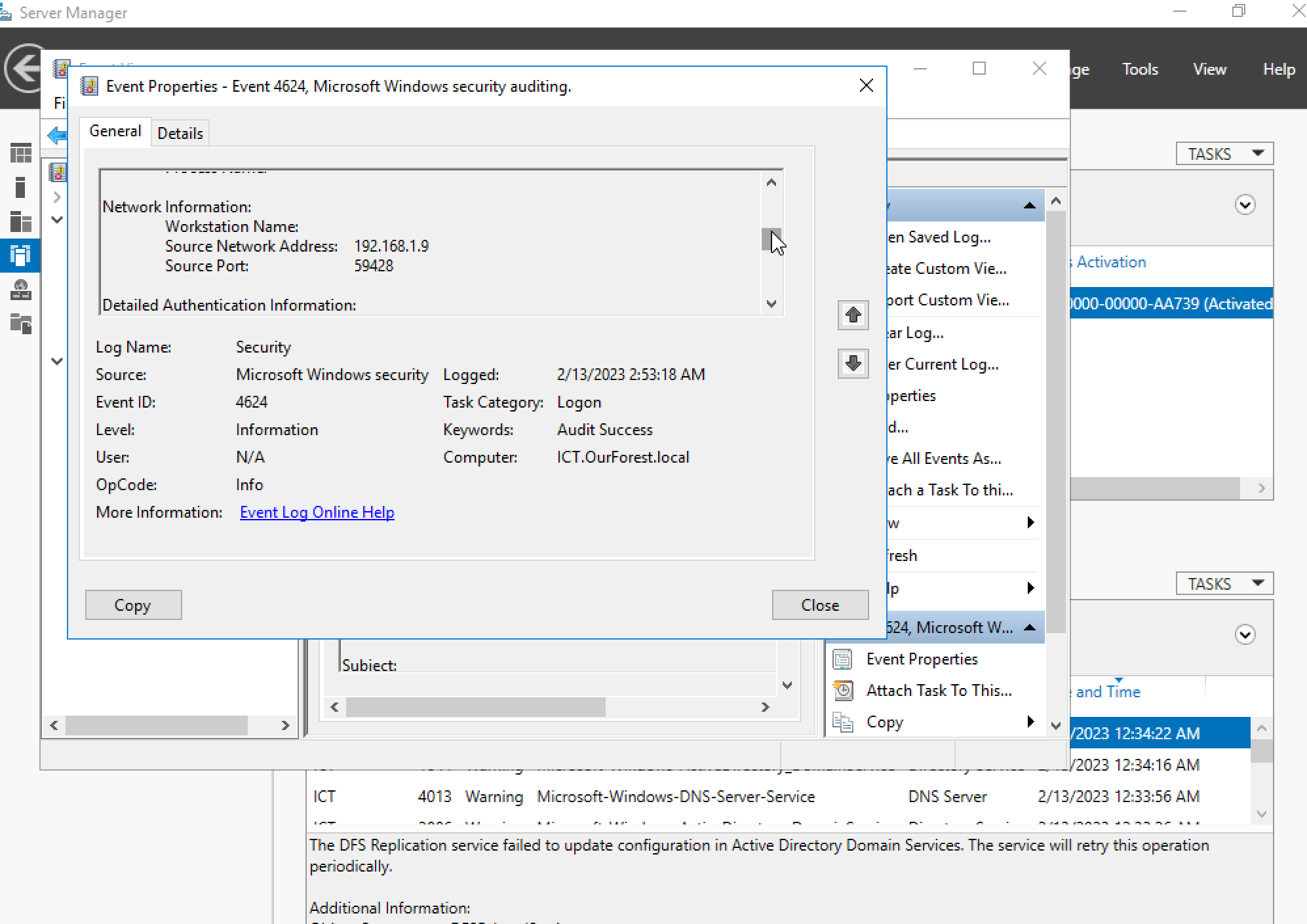Screen dimensions: 1307x924
Task: Click the Copy button in dialog
Action: (x=133, y=605)
